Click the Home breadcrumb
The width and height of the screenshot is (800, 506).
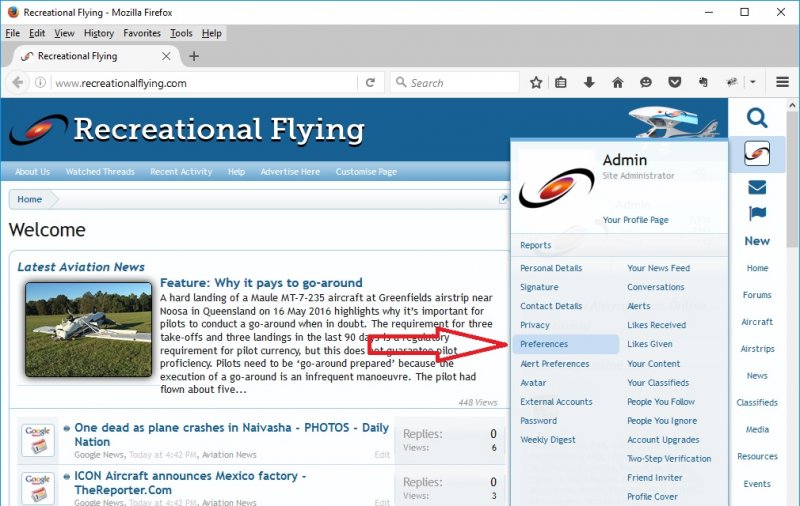[x=30, y=199]
